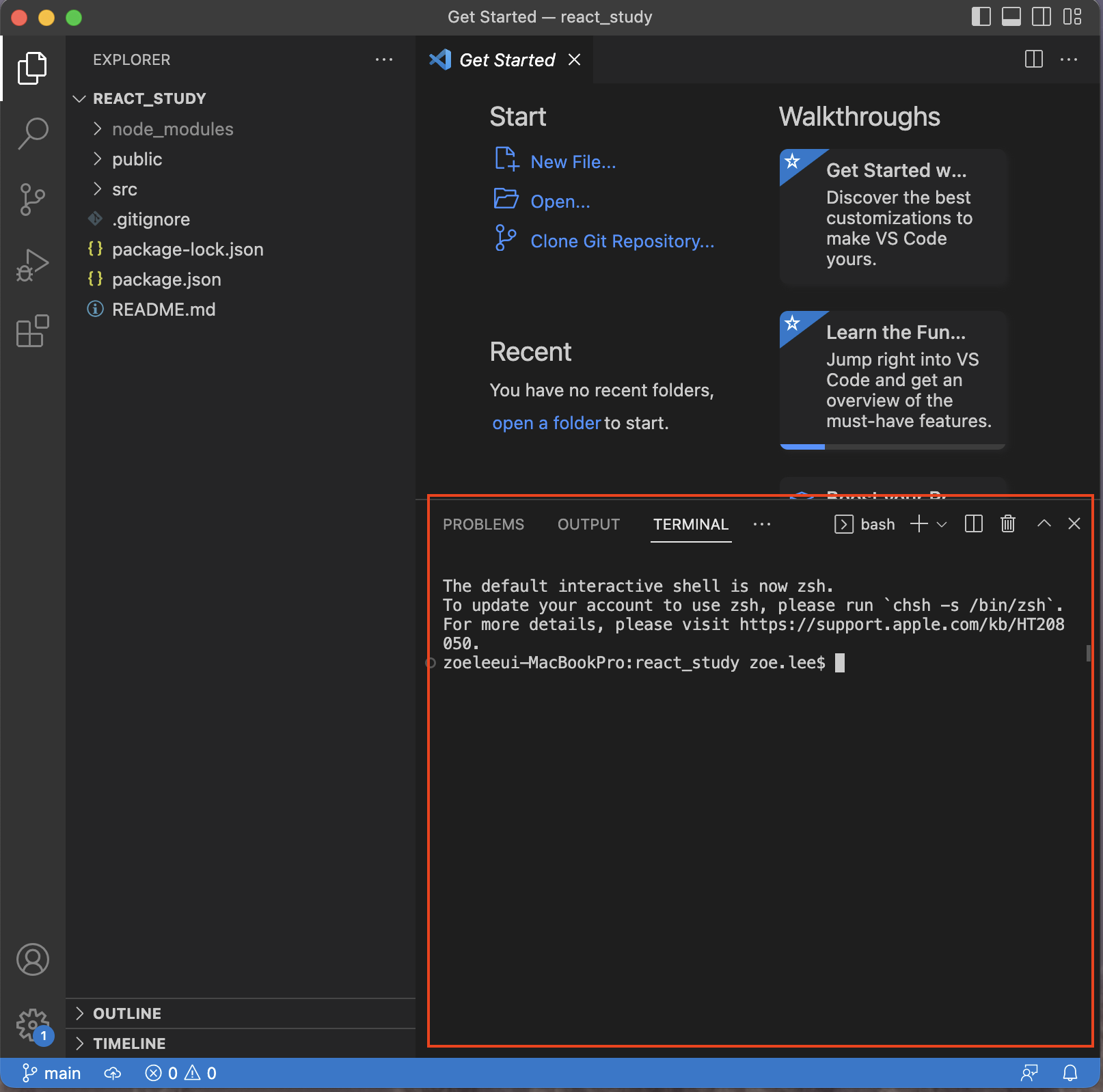Switch to the PROBLEMS panel tab

(483, 524)
